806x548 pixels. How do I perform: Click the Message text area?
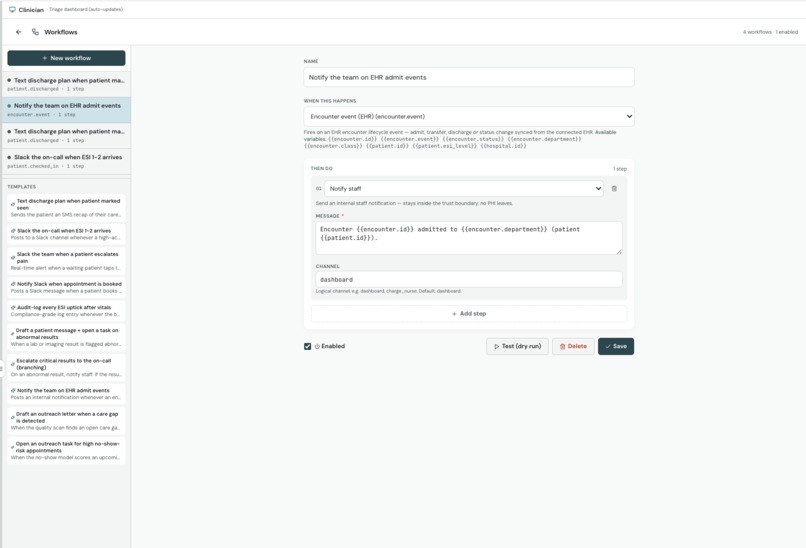468,238
